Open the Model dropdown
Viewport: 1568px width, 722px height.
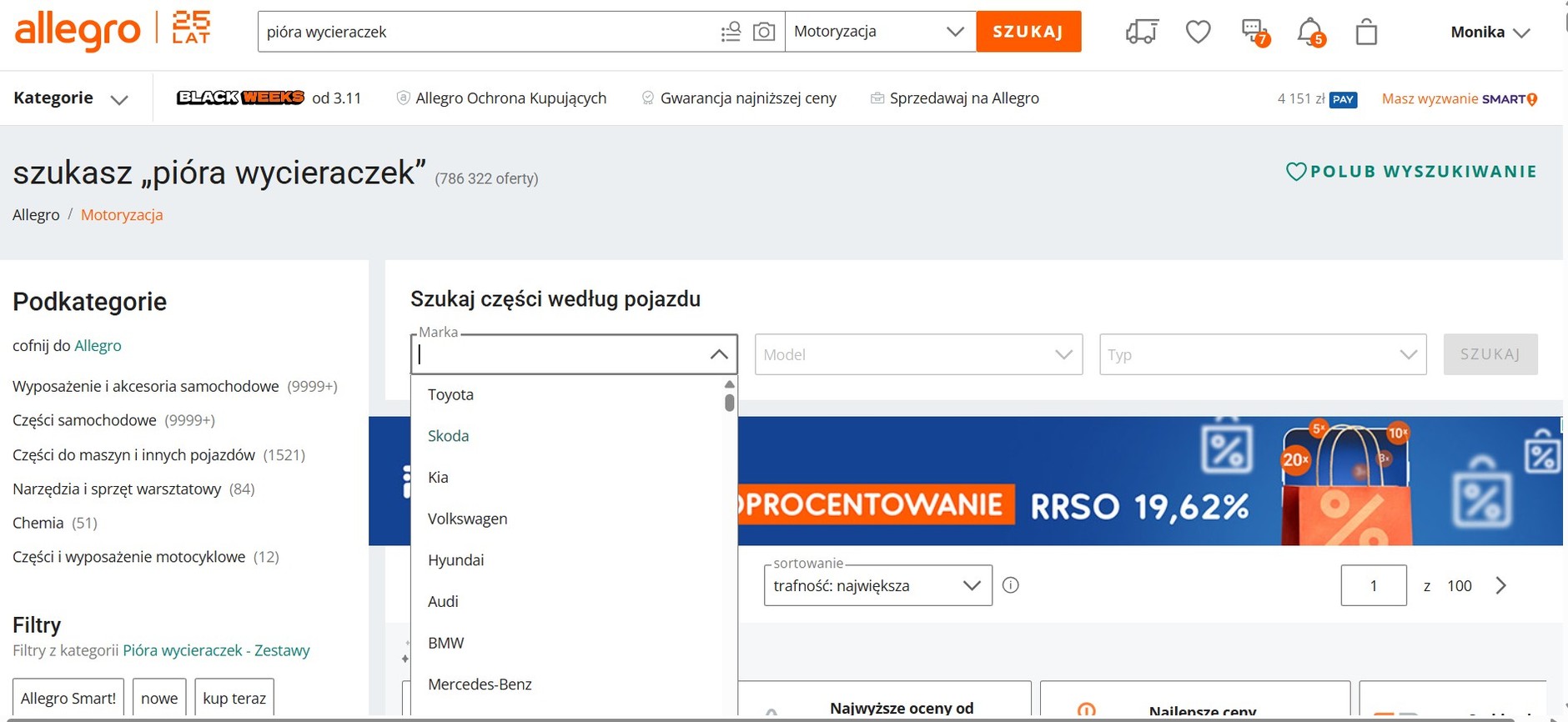pos(918,354)
